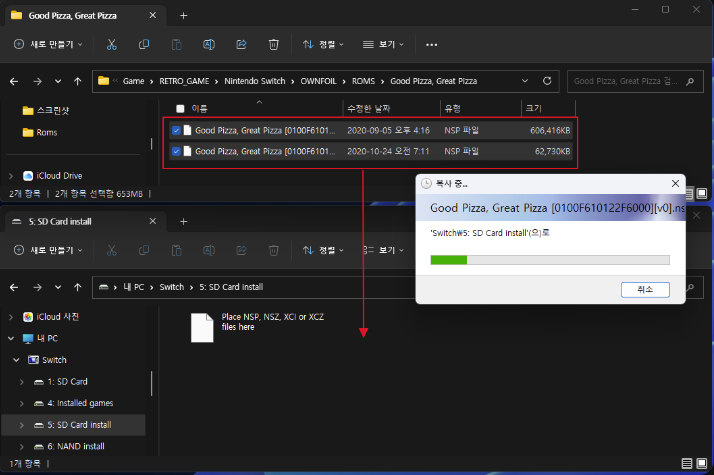The height and width of the screenshot is (475, 714).
Task: Go back in Good Pizza window
Action: [14, 81]
